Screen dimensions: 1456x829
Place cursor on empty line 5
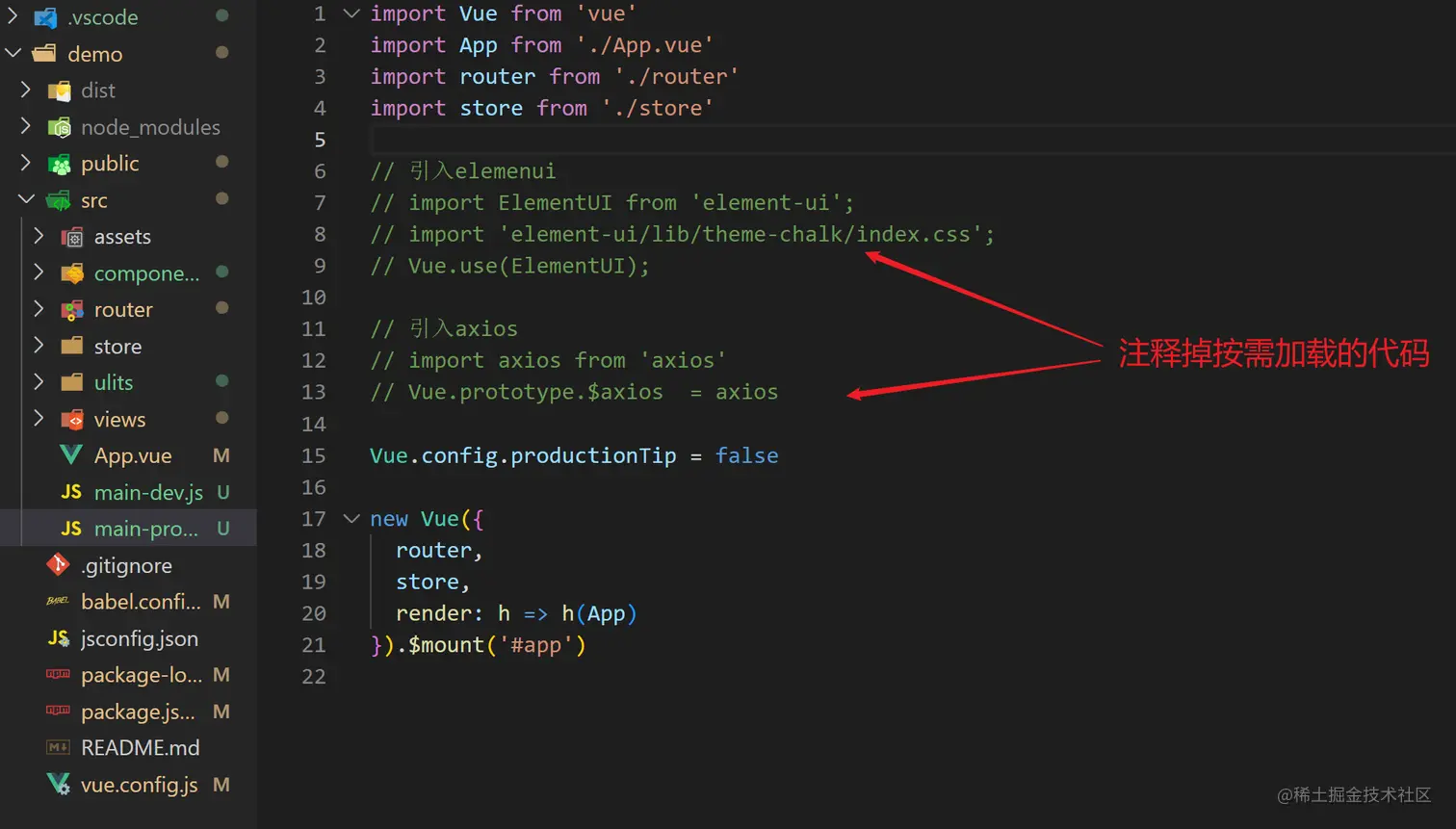click(x=913, y=140)
